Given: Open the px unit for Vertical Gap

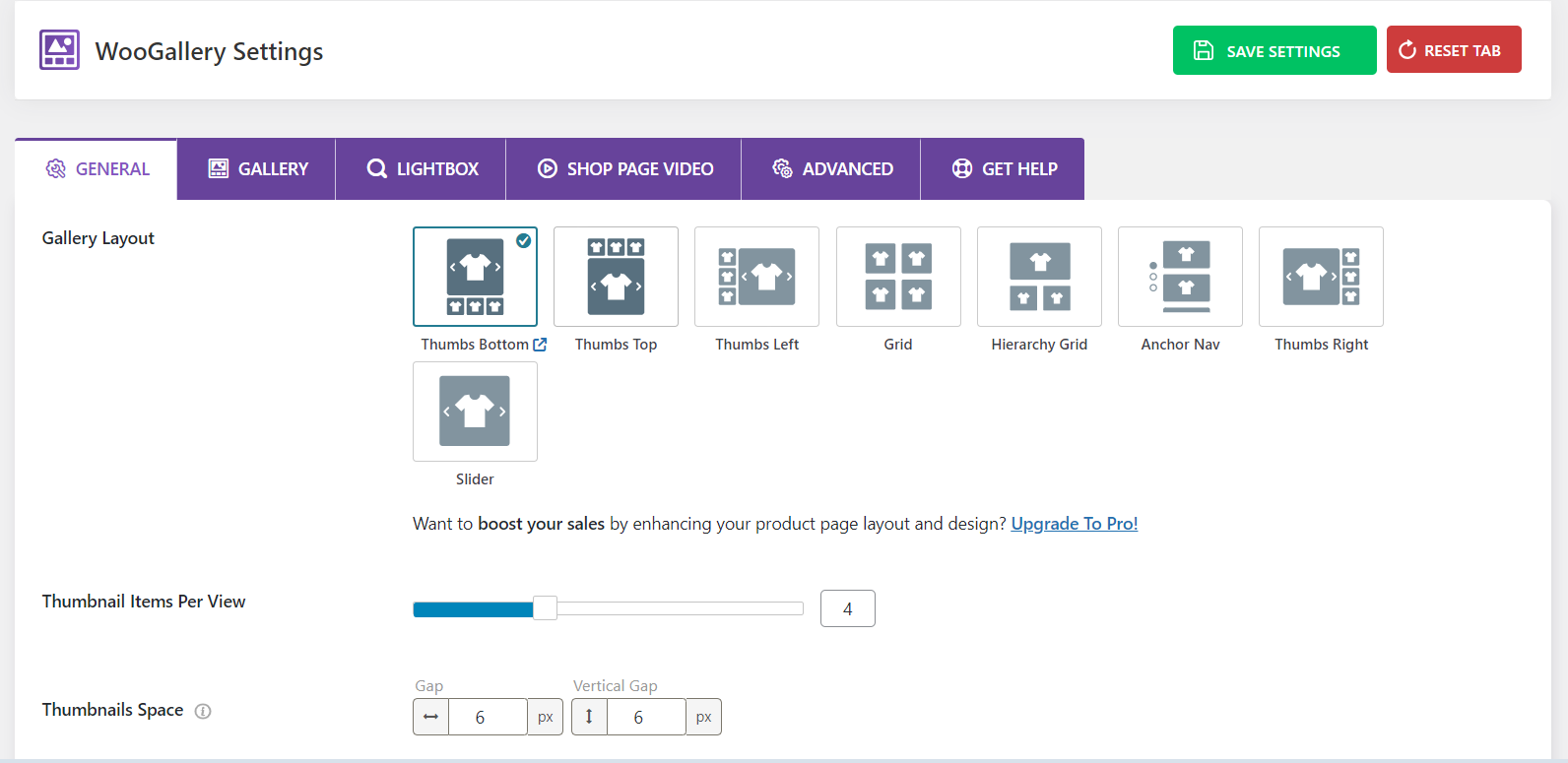Looking at the screenshot, I should pyautogui.click(x=703, y=717).
